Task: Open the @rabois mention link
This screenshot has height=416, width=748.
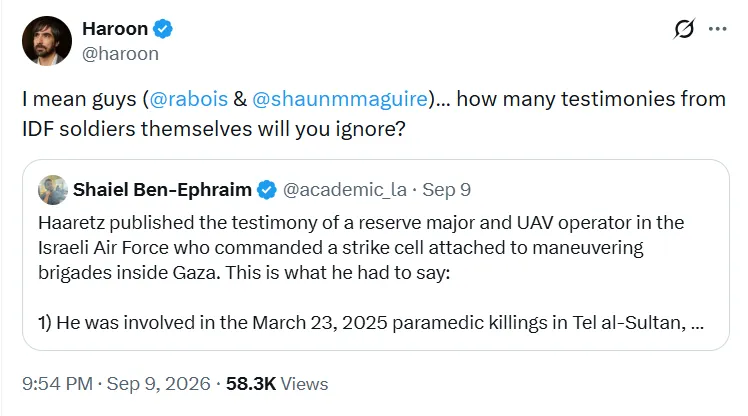Action: click(189, 99)
